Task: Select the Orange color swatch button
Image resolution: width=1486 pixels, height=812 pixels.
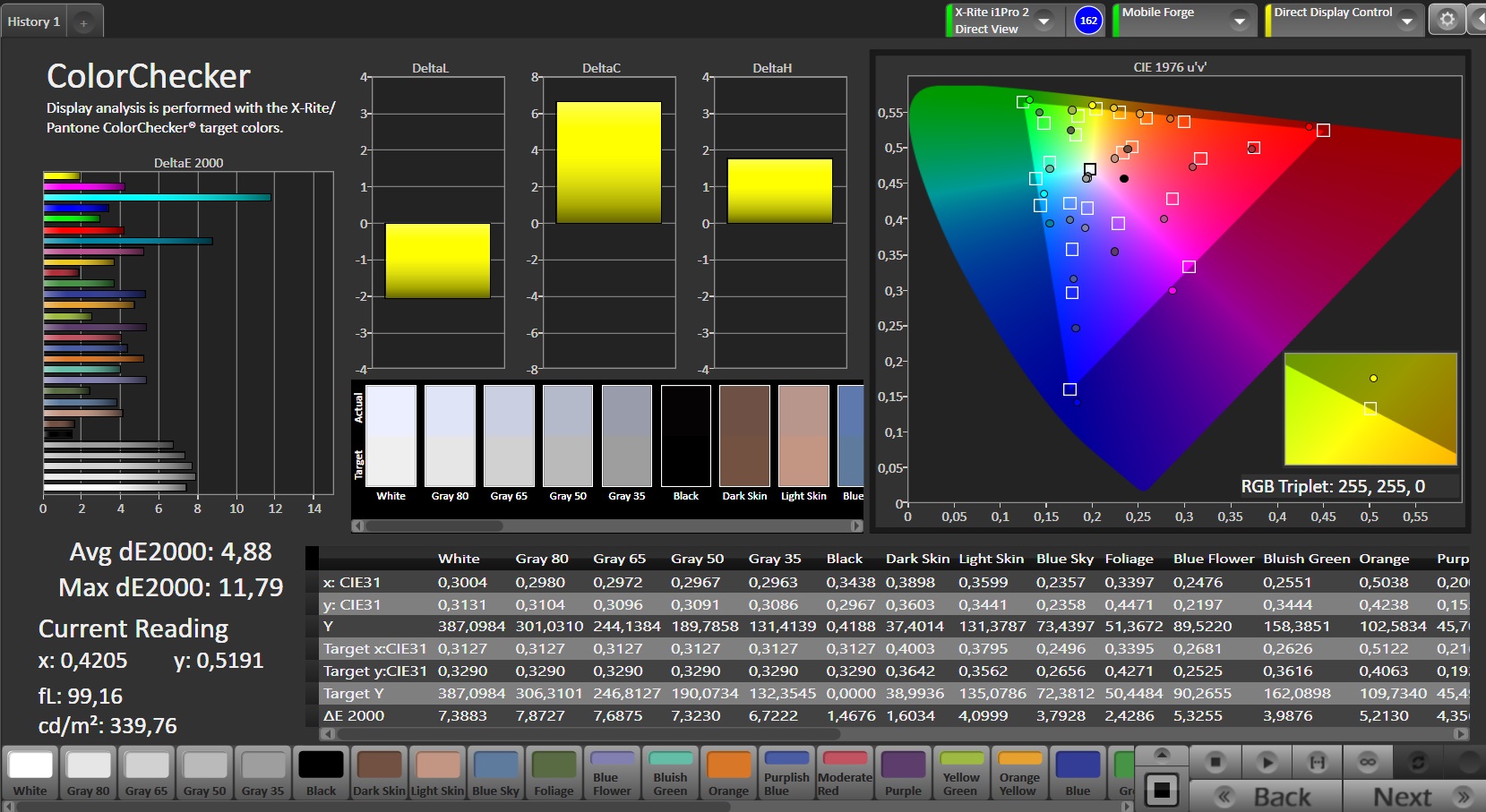Action: click(728, 773)
